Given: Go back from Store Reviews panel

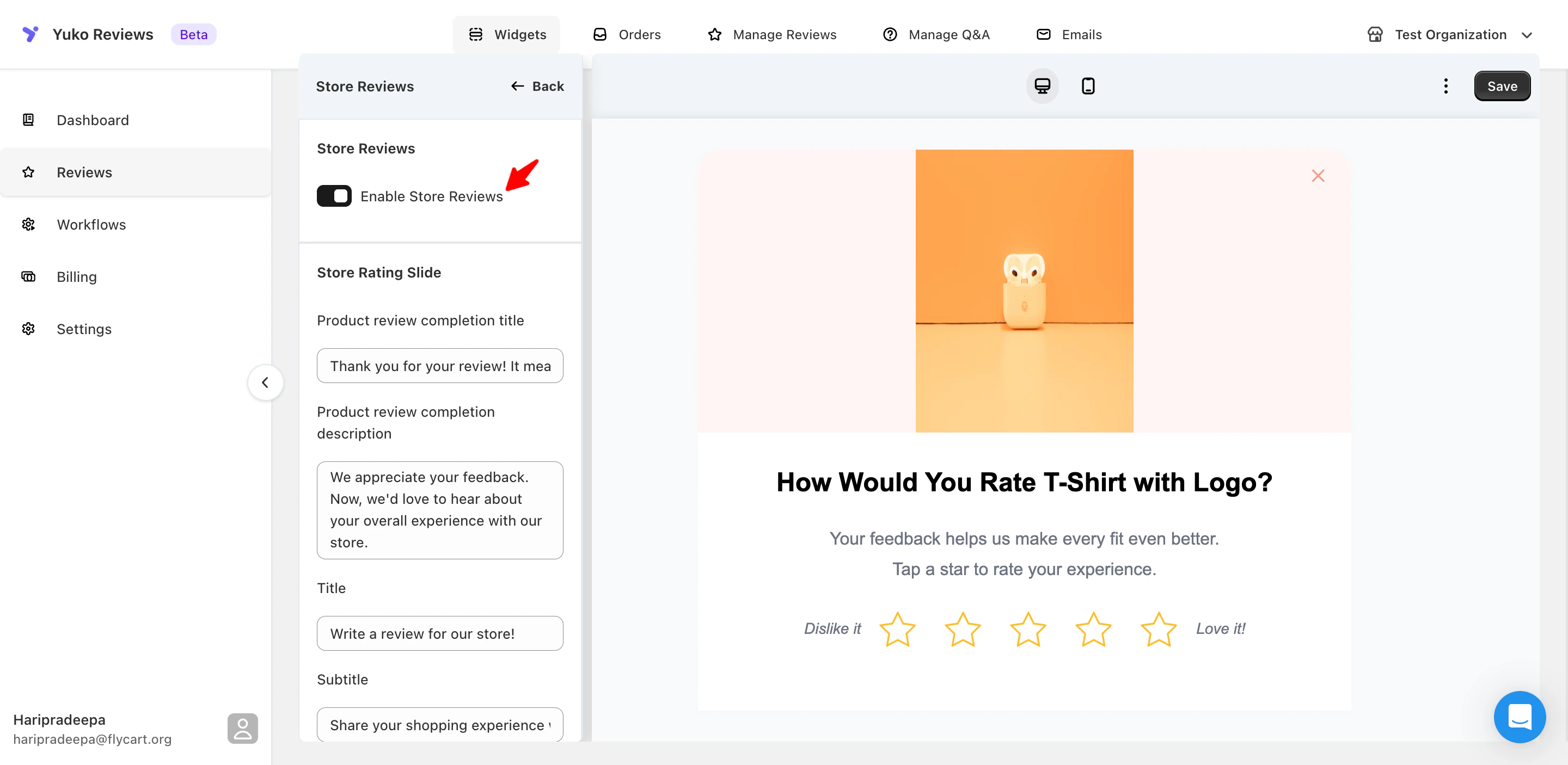Looking at the screenshot, I should coord(537,87).
